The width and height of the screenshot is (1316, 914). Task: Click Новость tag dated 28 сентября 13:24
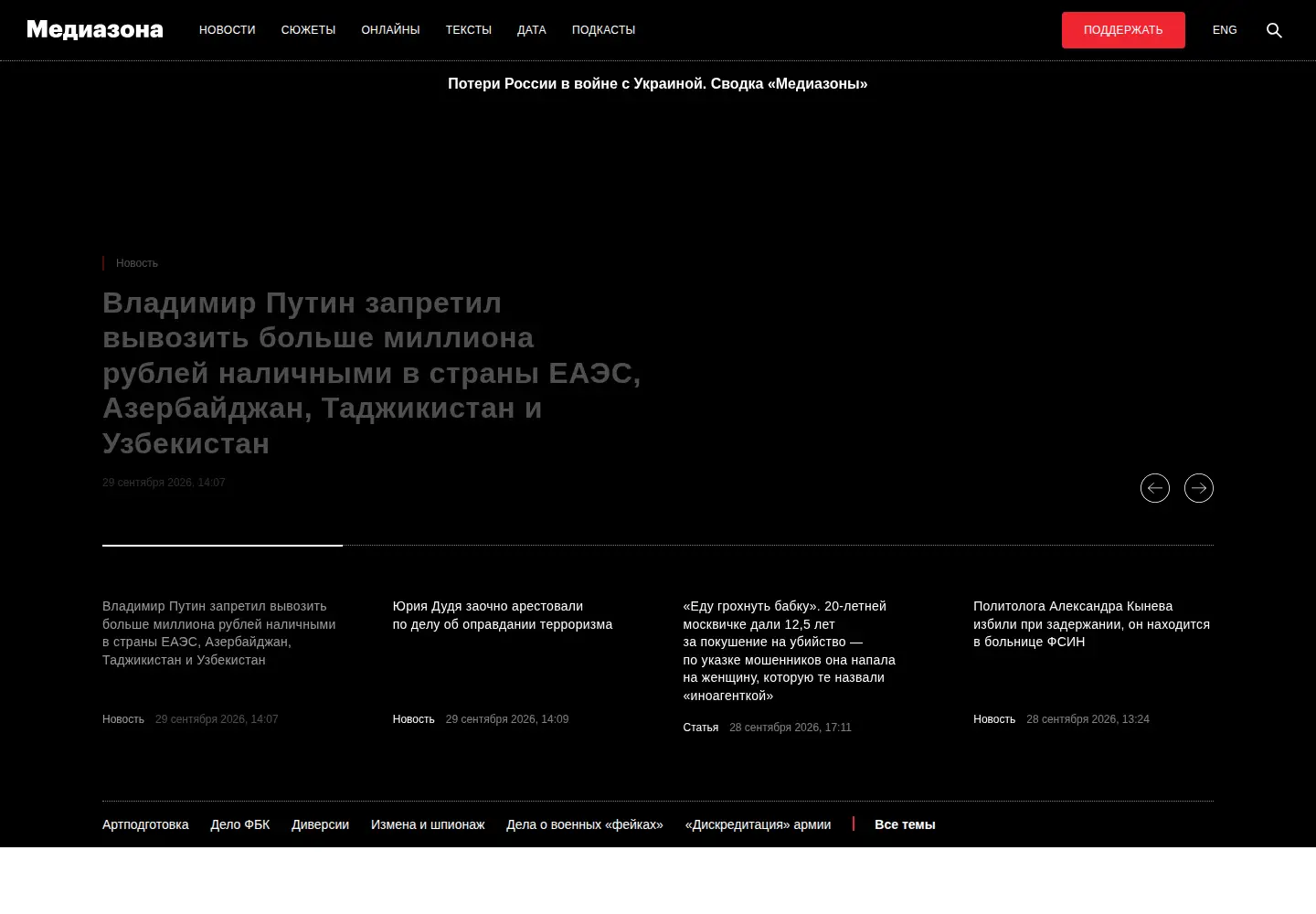[994, 719]
